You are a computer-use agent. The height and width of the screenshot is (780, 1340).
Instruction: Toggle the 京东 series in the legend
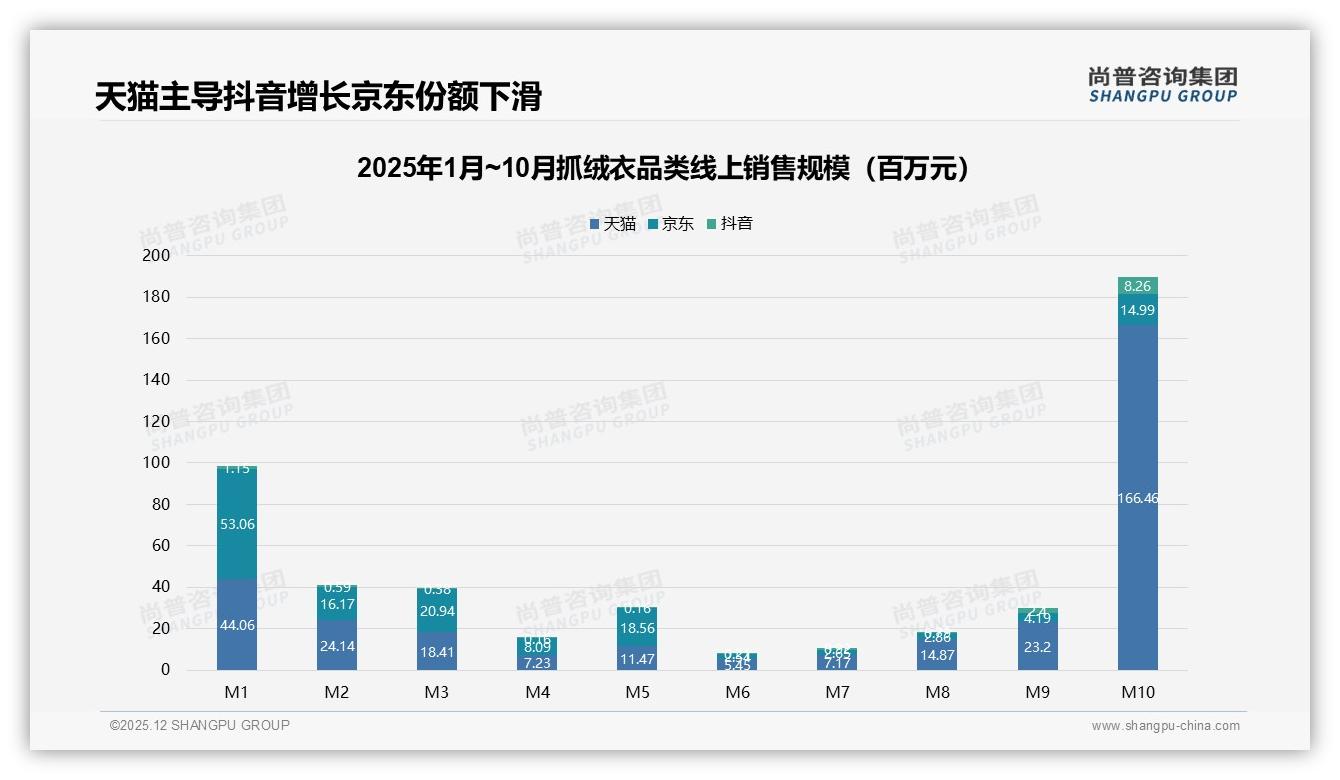tap(680, 224)
